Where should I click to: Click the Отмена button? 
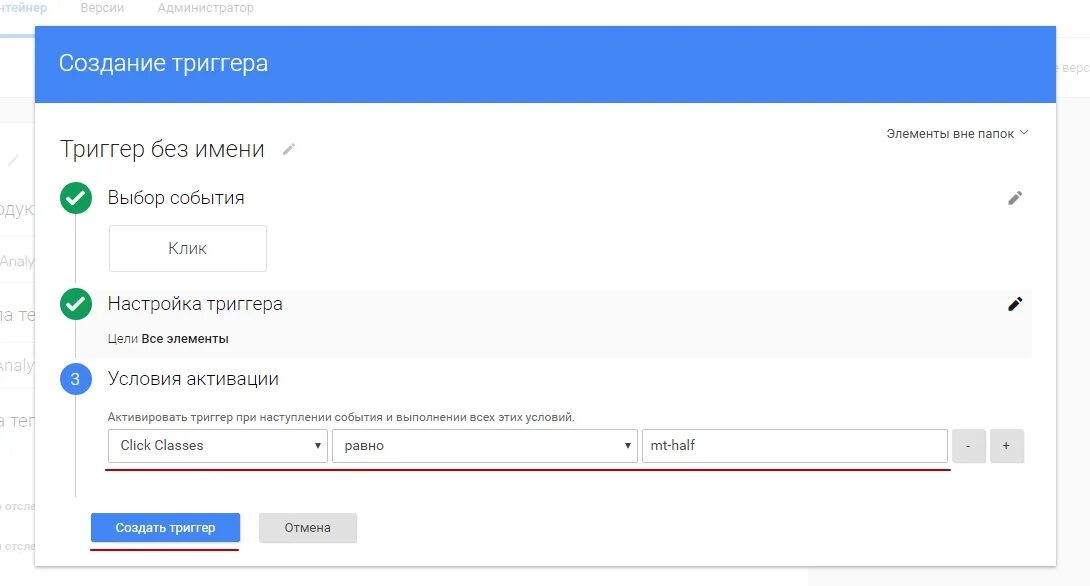click(308, 528)
